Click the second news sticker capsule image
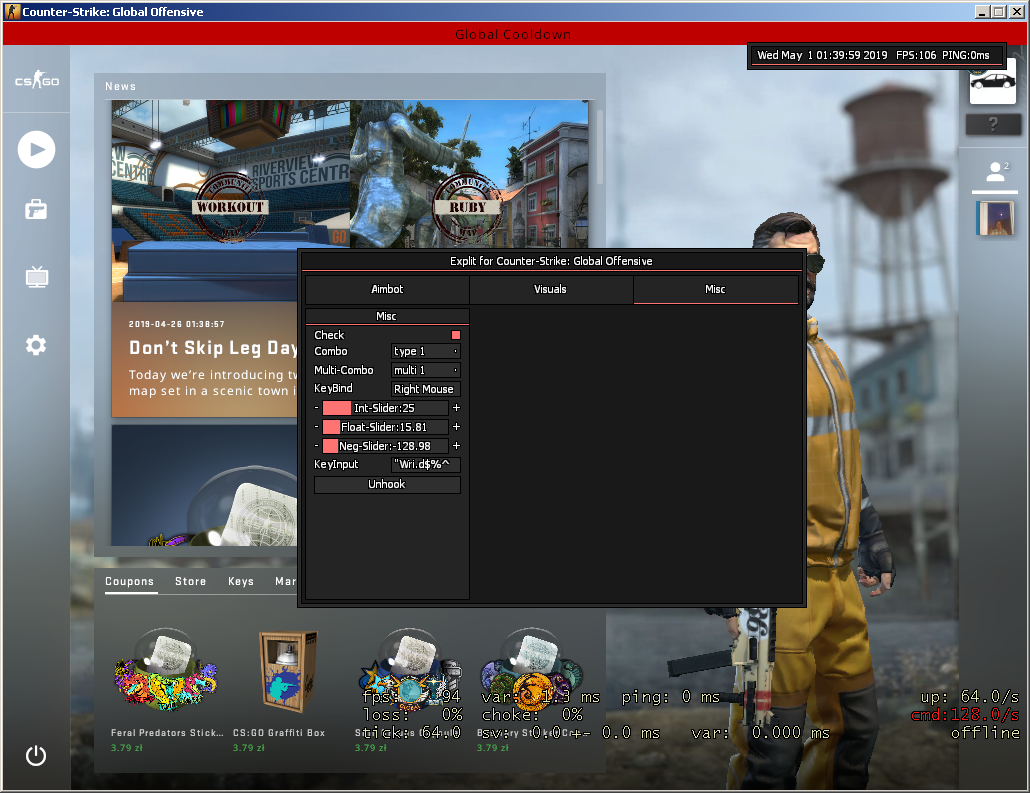The image size is (1030, 793). (x=204, y=486)
